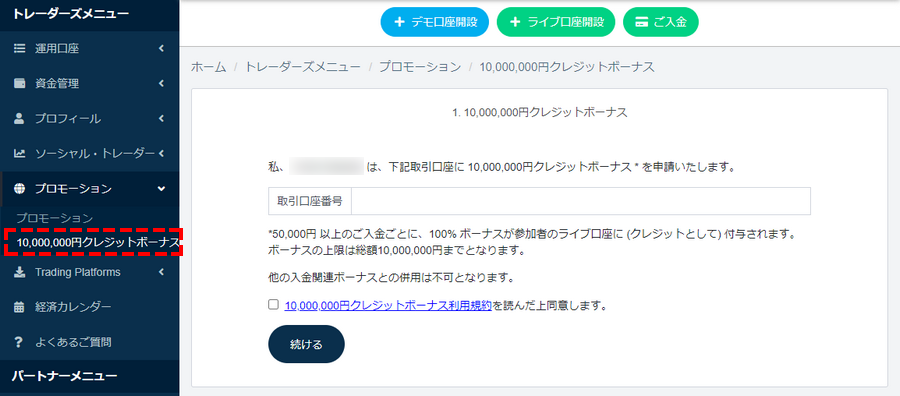This screenshot has height=396, width=900.
Task: Click the 1. 10,000,000円クレジットボーナス heading
Action: point(540,112)
